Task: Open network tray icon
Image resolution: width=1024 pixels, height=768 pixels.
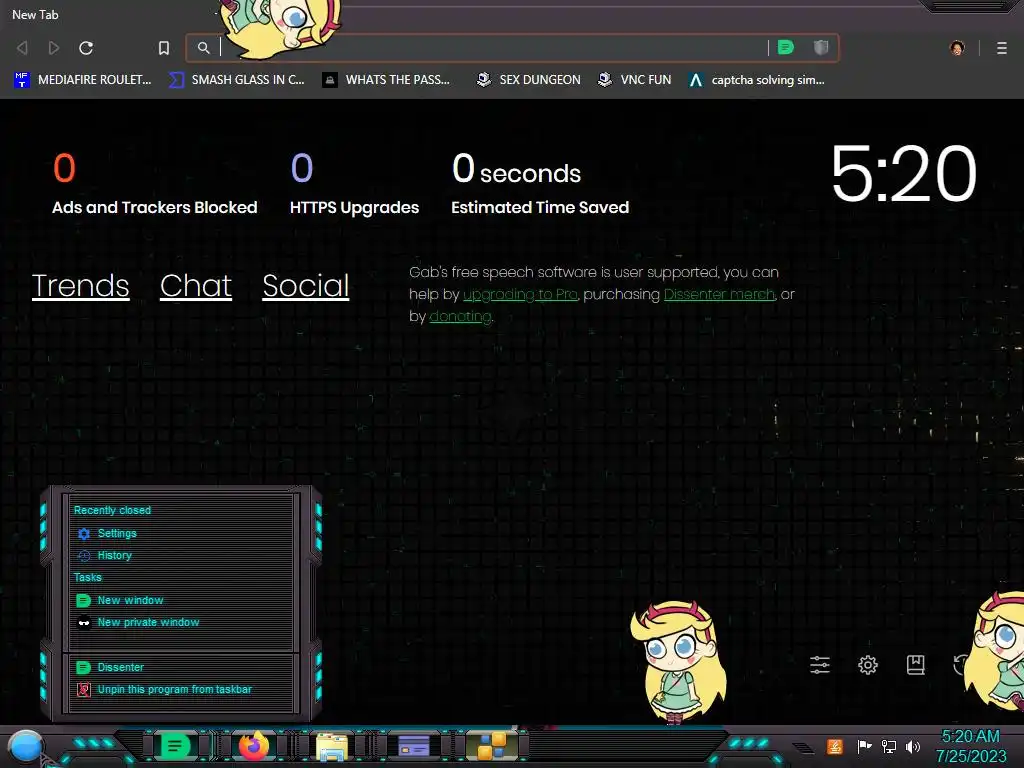Action: (x=889, y=746)
